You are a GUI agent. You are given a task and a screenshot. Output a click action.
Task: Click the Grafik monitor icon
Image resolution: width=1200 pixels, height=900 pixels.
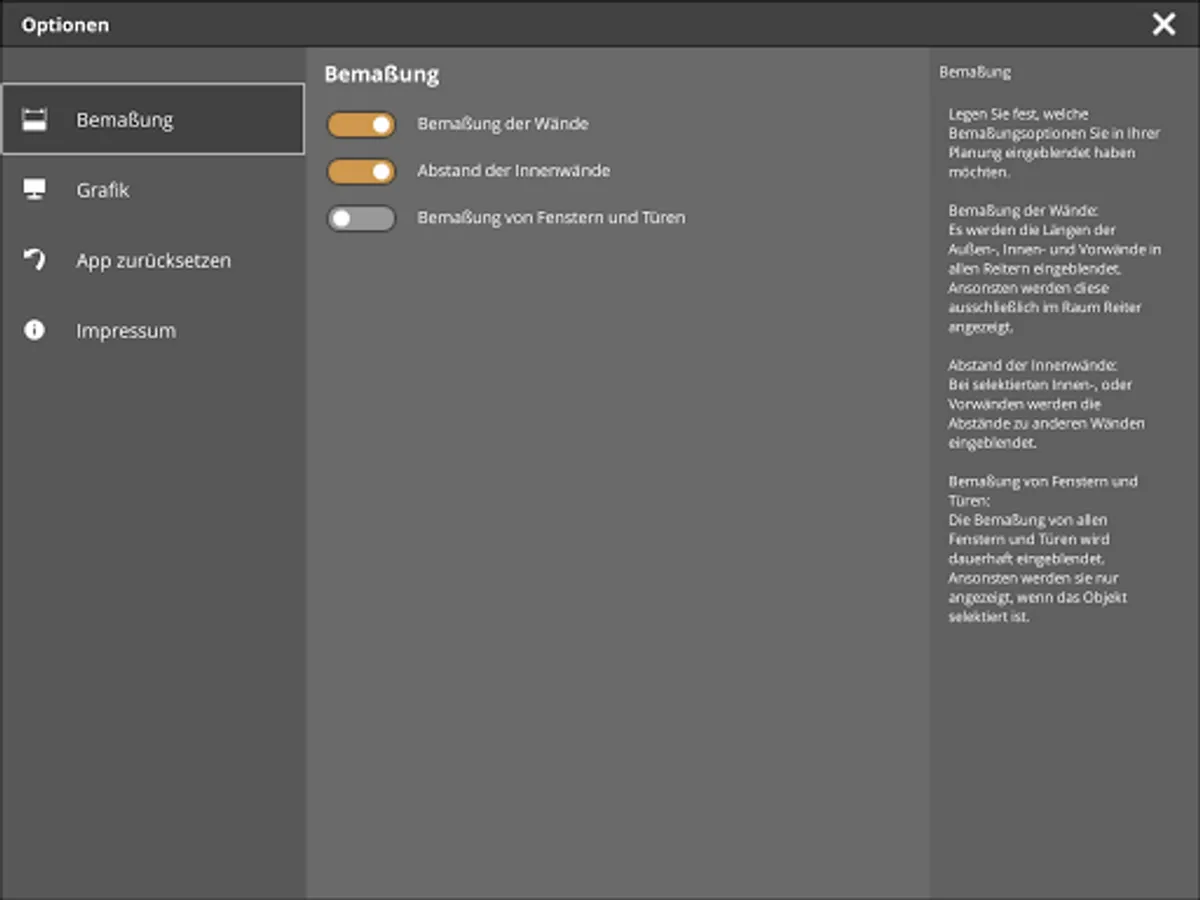(35, 190)
